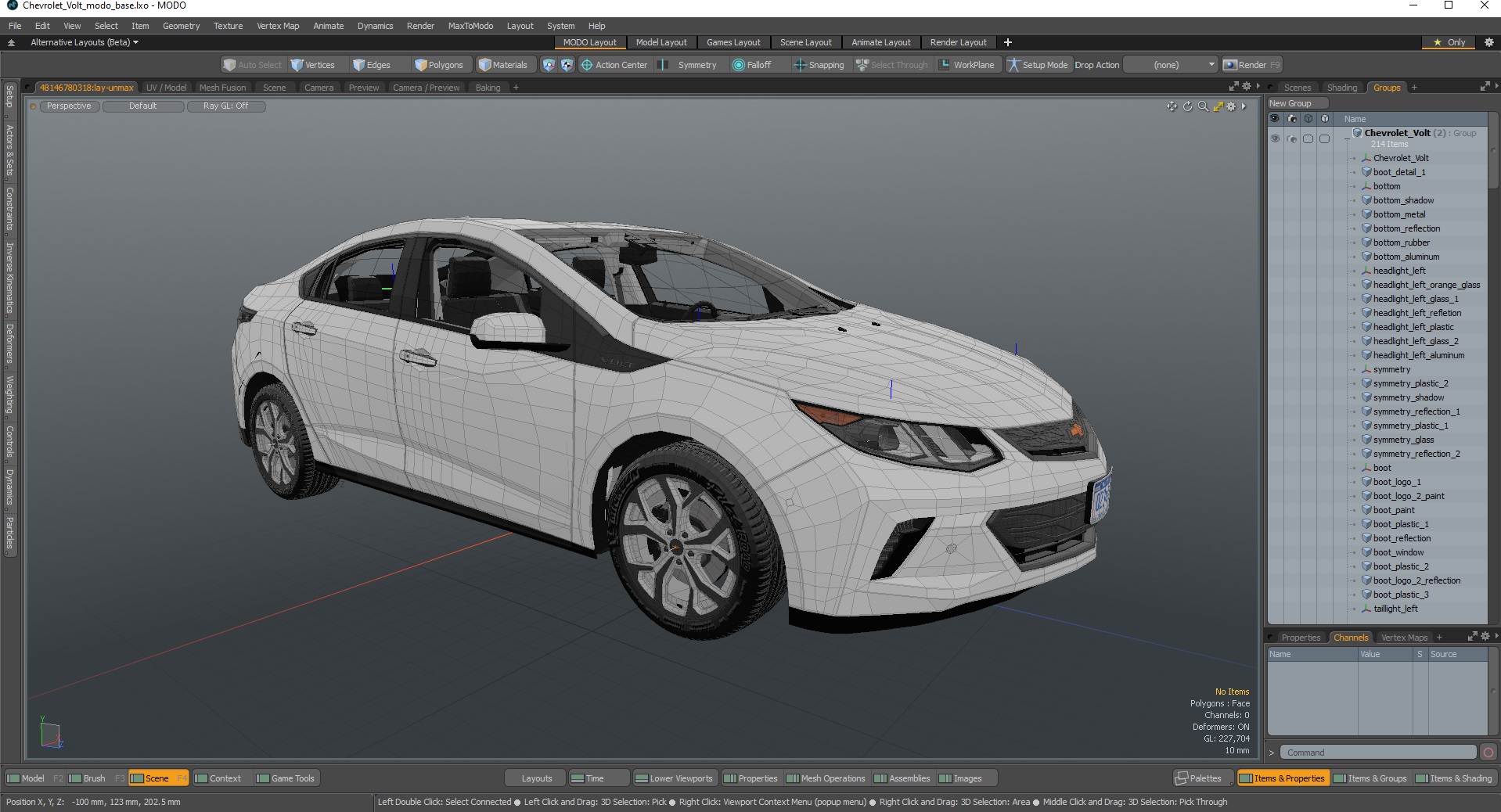This screenshot has width=1501, height=812.
Task: Click the eye column header icon
Action: pyautogui.click(x=1275, y=119)
